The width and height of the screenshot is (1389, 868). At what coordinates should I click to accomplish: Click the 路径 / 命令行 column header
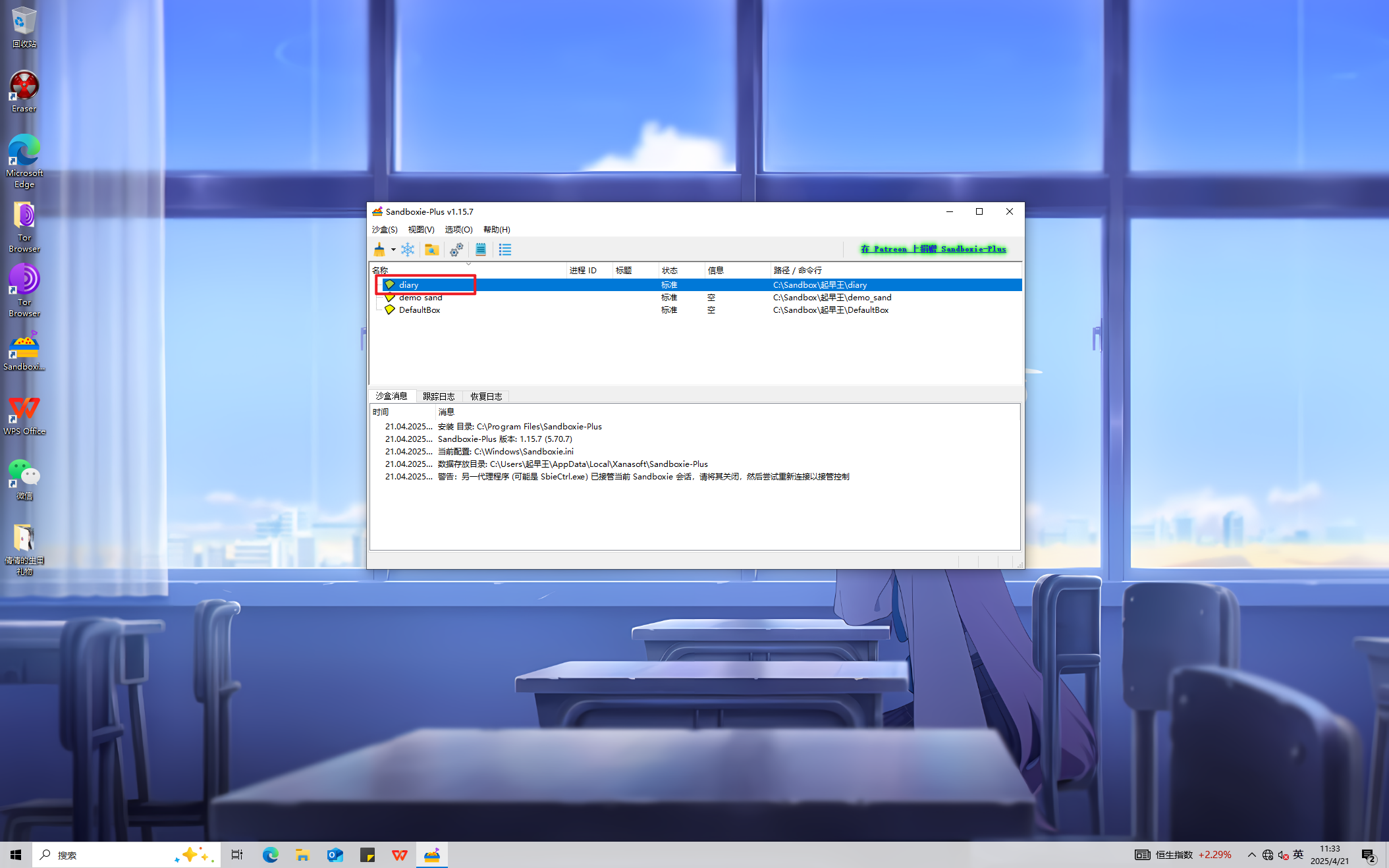[798, 271]
